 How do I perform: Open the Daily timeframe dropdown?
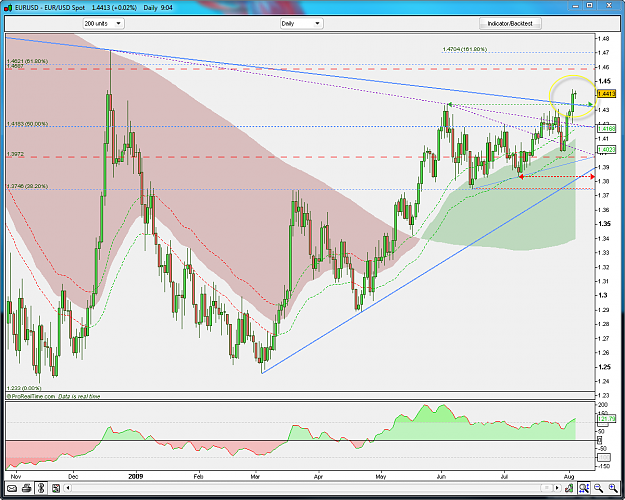(x=301, y=24)
